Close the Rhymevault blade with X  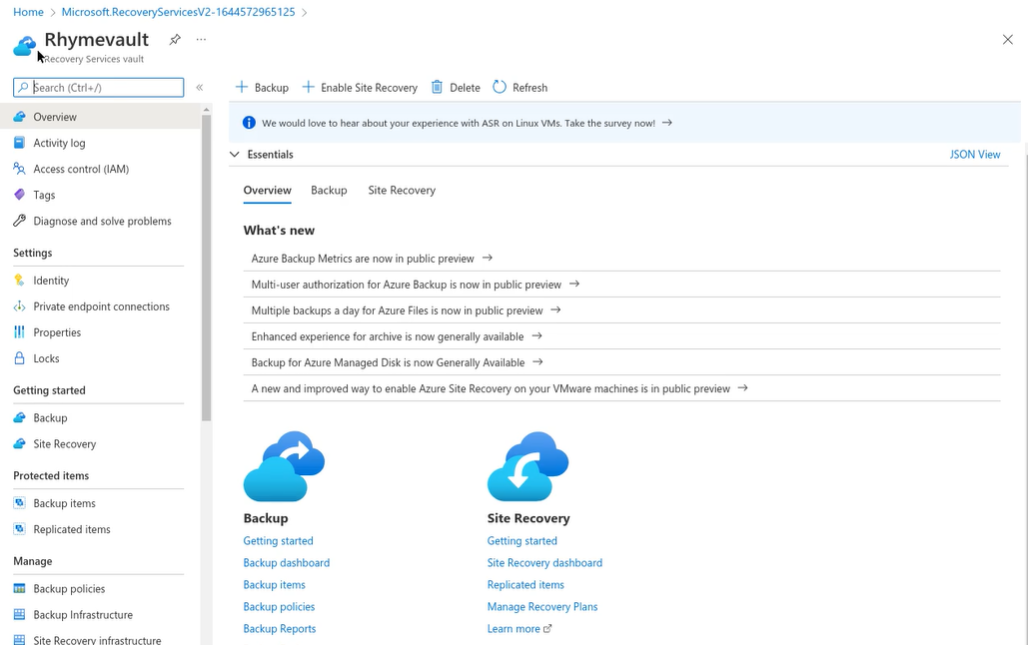(1008, 40)
